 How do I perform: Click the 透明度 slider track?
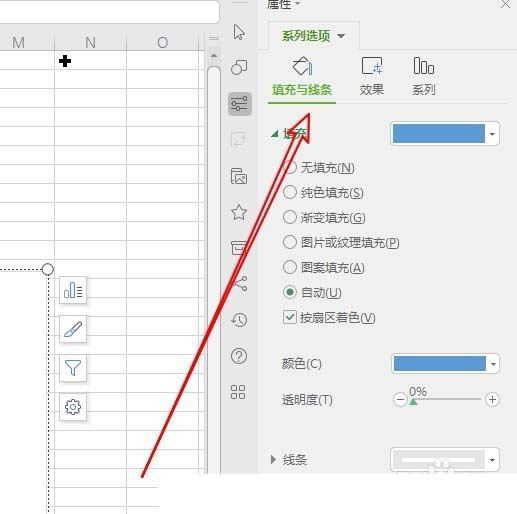tap(446, 399)
